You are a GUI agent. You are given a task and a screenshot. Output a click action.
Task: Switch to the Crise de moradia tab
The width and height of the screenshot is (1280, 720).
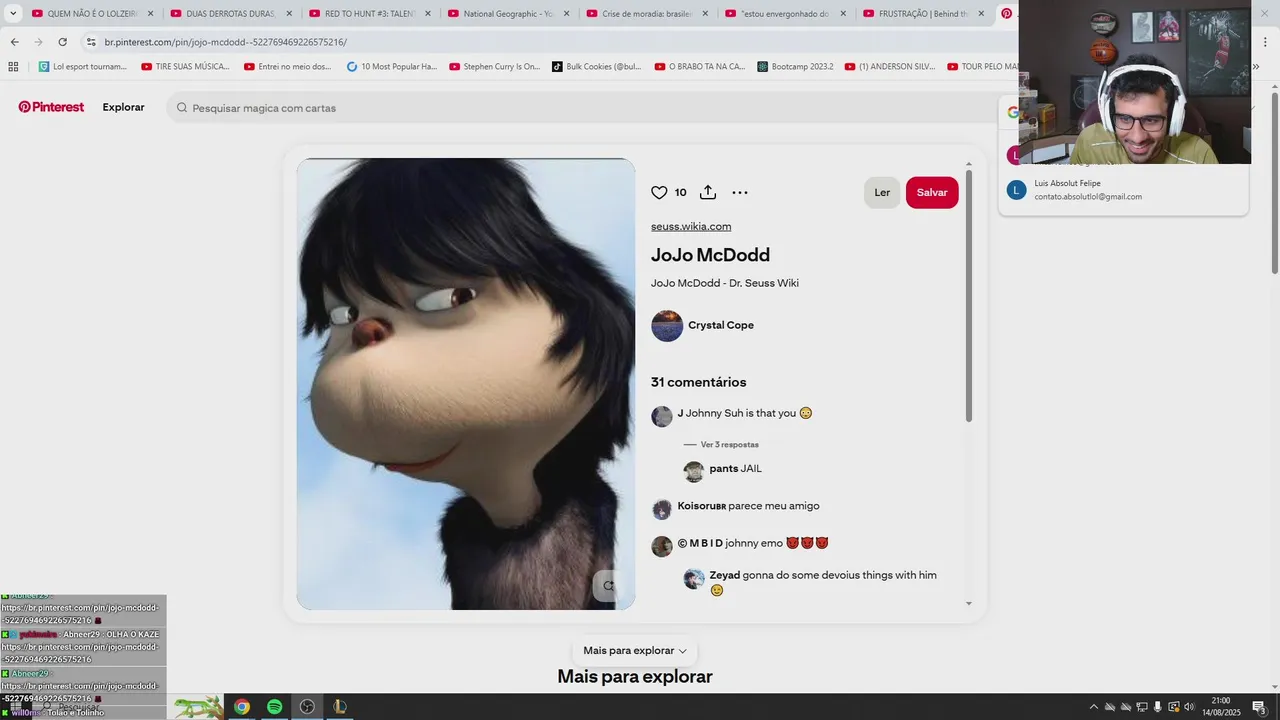pyautogui.click(x=647, y=14)
